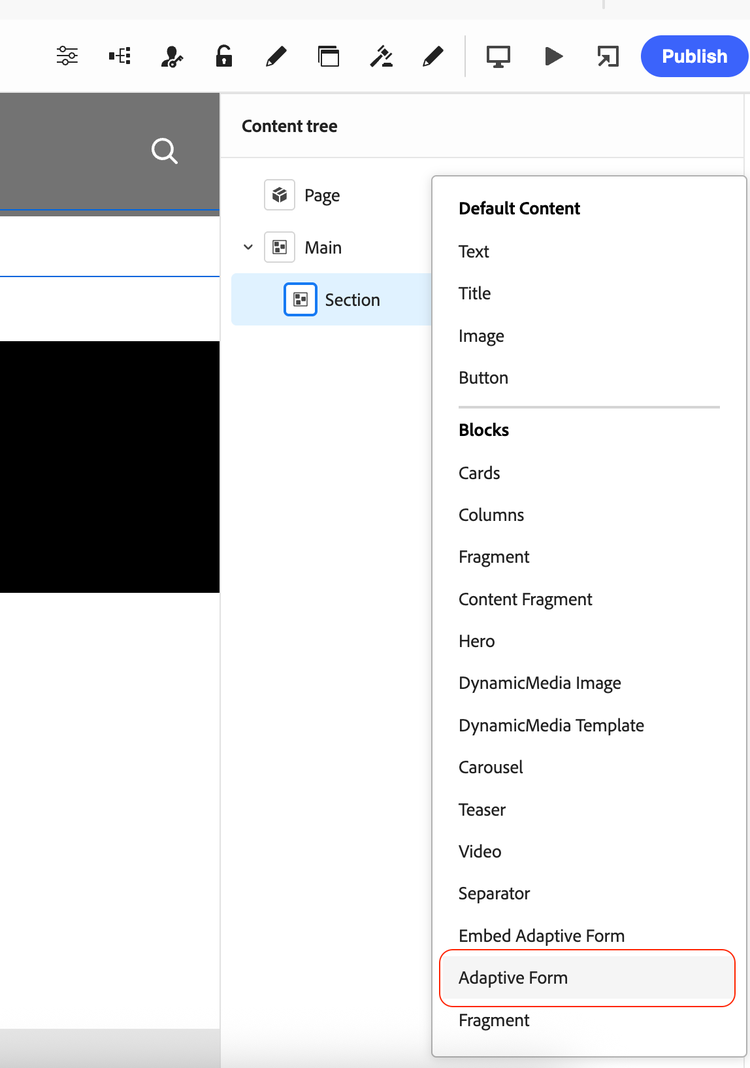Add a Carousel block from the menu
This screenshot has width=750, height=1068.
coord(490,767)
